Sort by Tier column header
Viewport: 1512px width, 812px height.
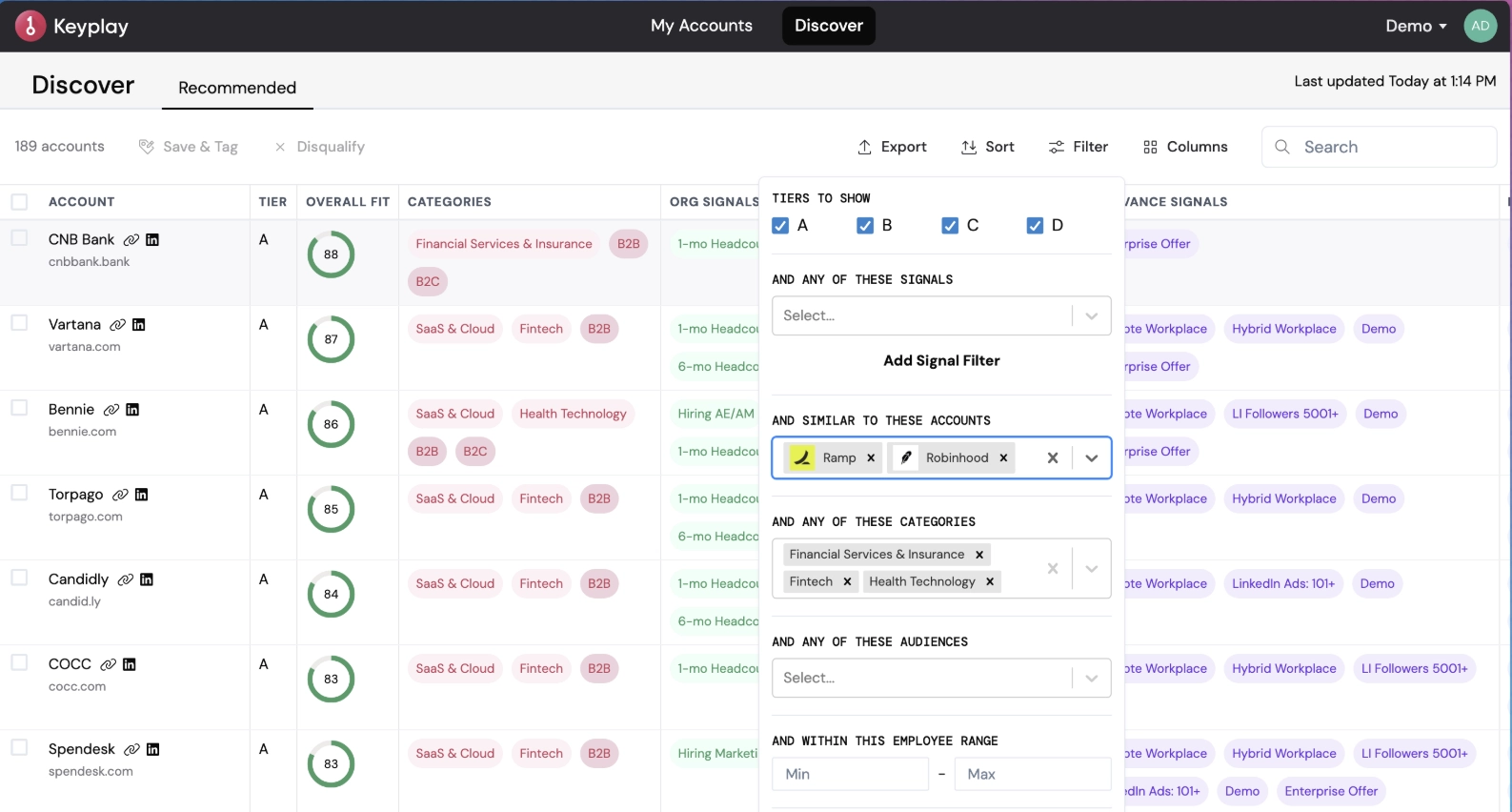(272, 202)
